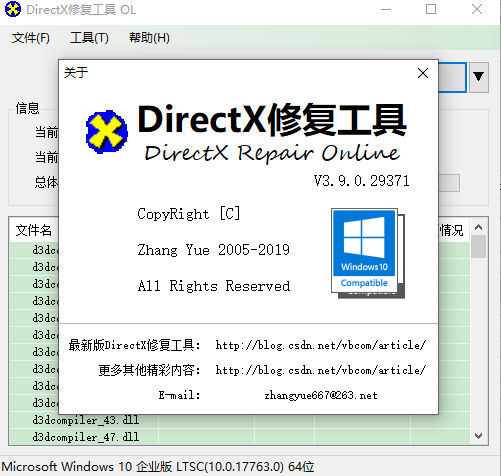This screenshot has width=501, height=476.
Task: Maximize the DirectX修复工具 window
Action: [x=431, y=9]
